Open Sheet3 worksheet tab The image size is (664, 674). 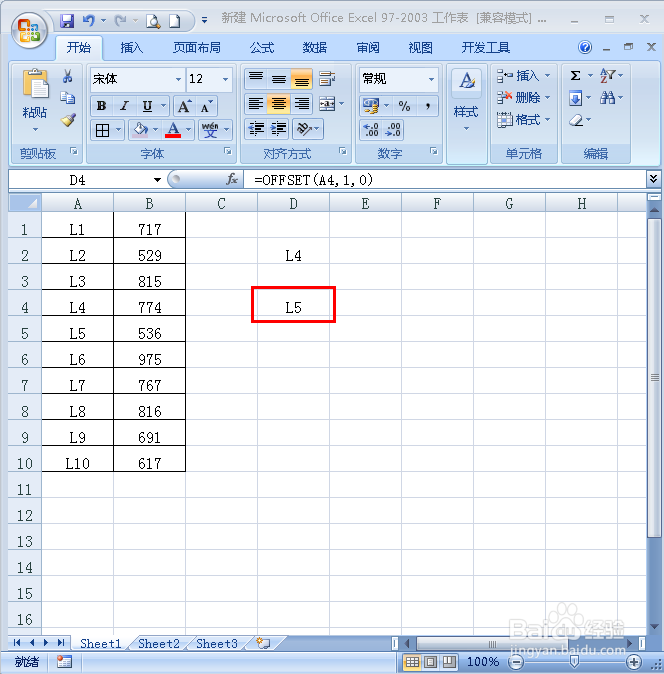(217, 643)
